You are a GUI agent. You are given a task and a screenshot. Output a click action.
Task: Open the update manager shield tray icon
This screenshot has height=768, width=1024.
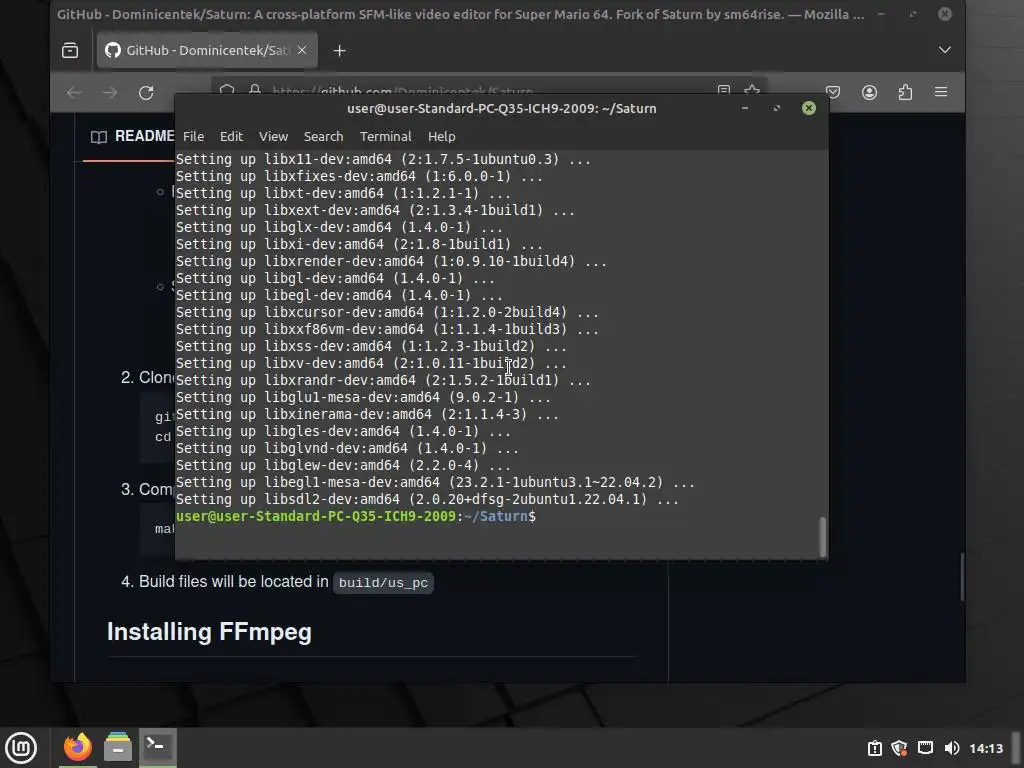899,748
